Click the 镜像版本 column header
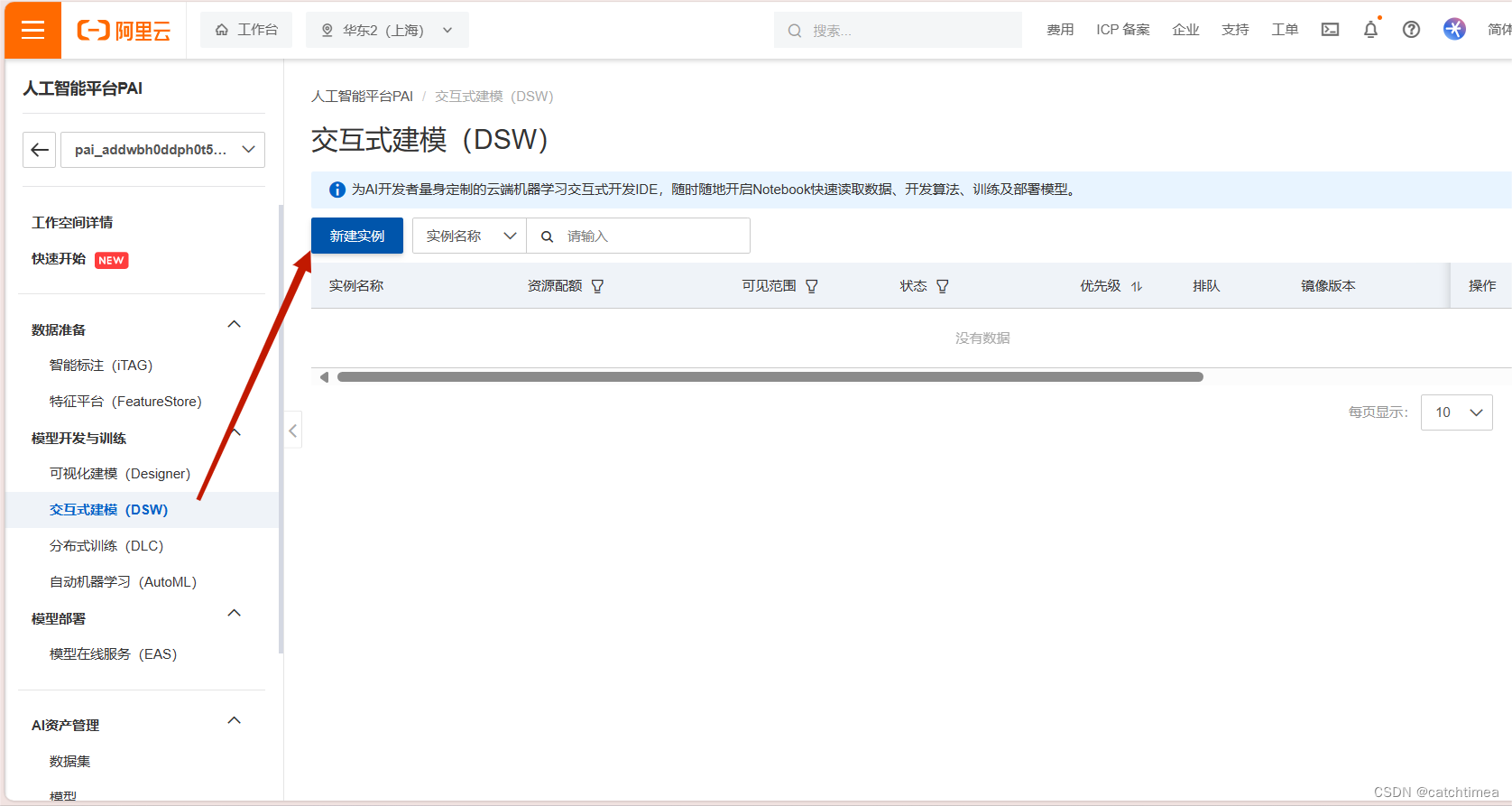Viewport: 1512px width, 806px height. pyautogui.click(x=1328, y=286)
